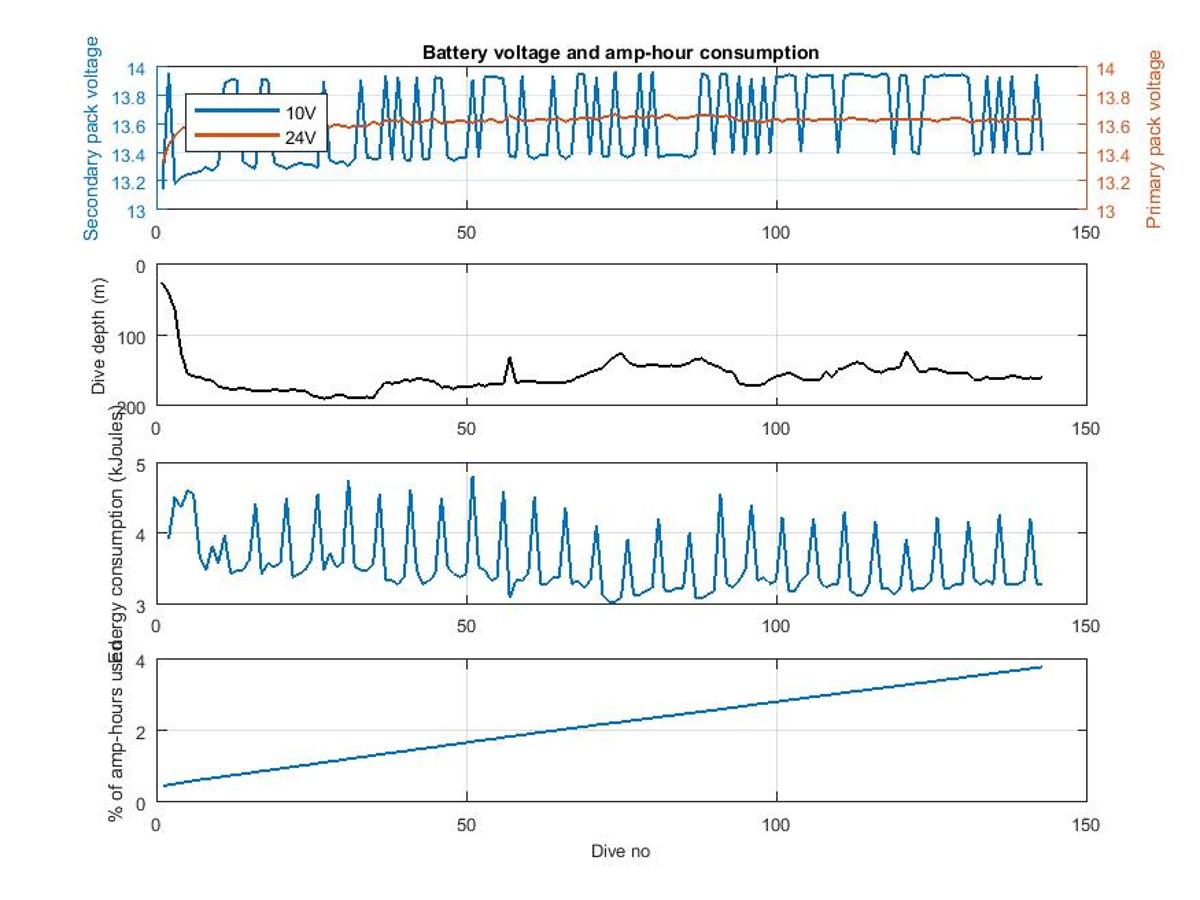Click y-axis tick "3" on the energy consumption plot
Screen dimensions: 1200x900
[x=142, y=605]
